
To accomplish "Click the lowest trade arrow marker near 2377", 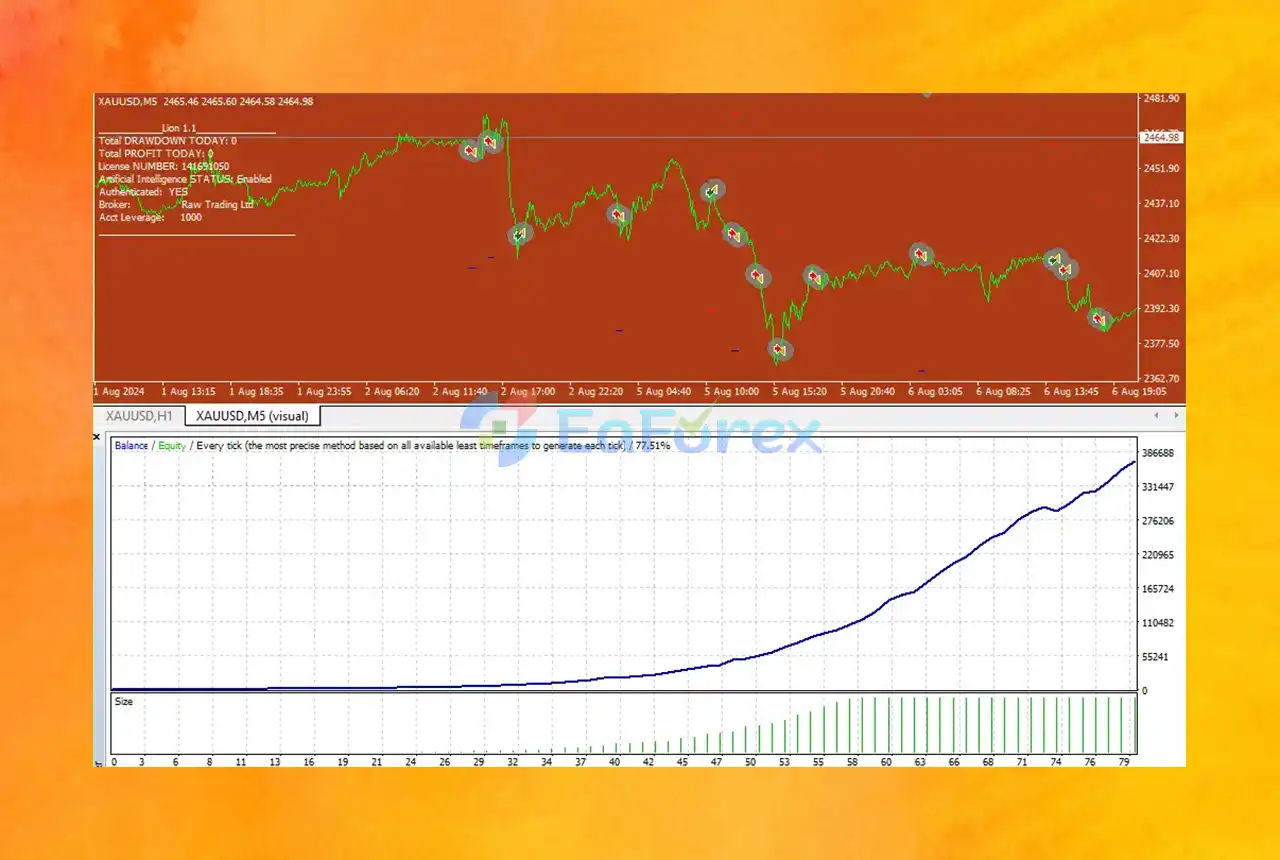I will pos(781,350).
